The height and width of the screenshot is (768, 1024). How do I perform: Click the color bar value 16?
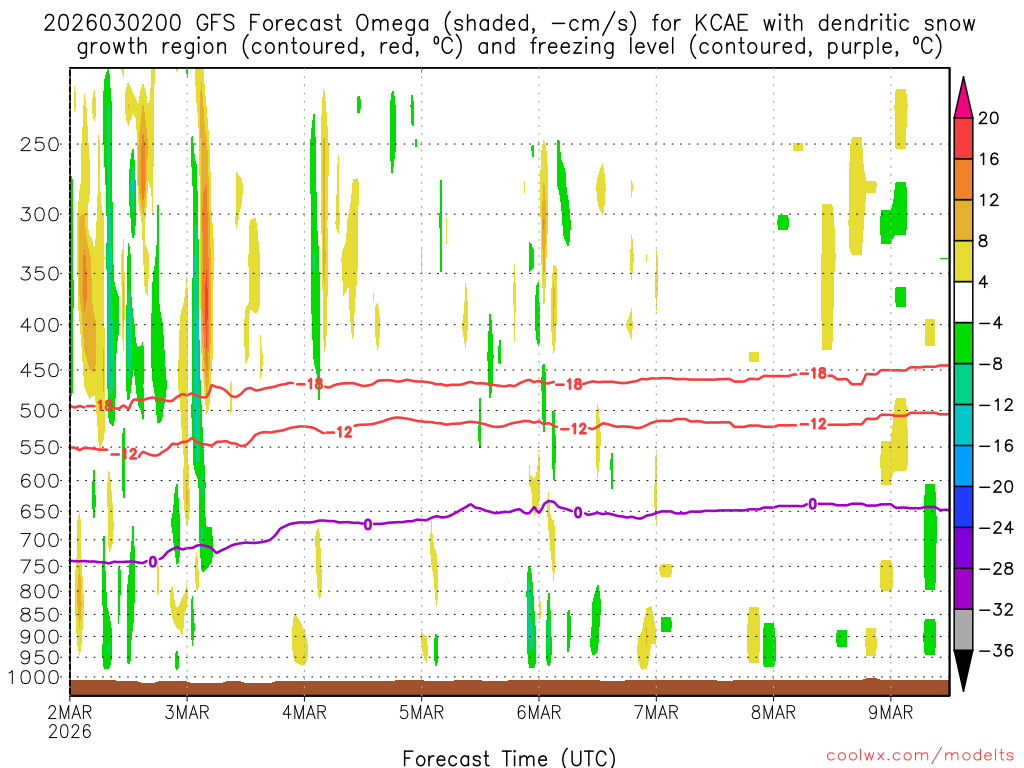pyautogui.click(x=989, y=159)
